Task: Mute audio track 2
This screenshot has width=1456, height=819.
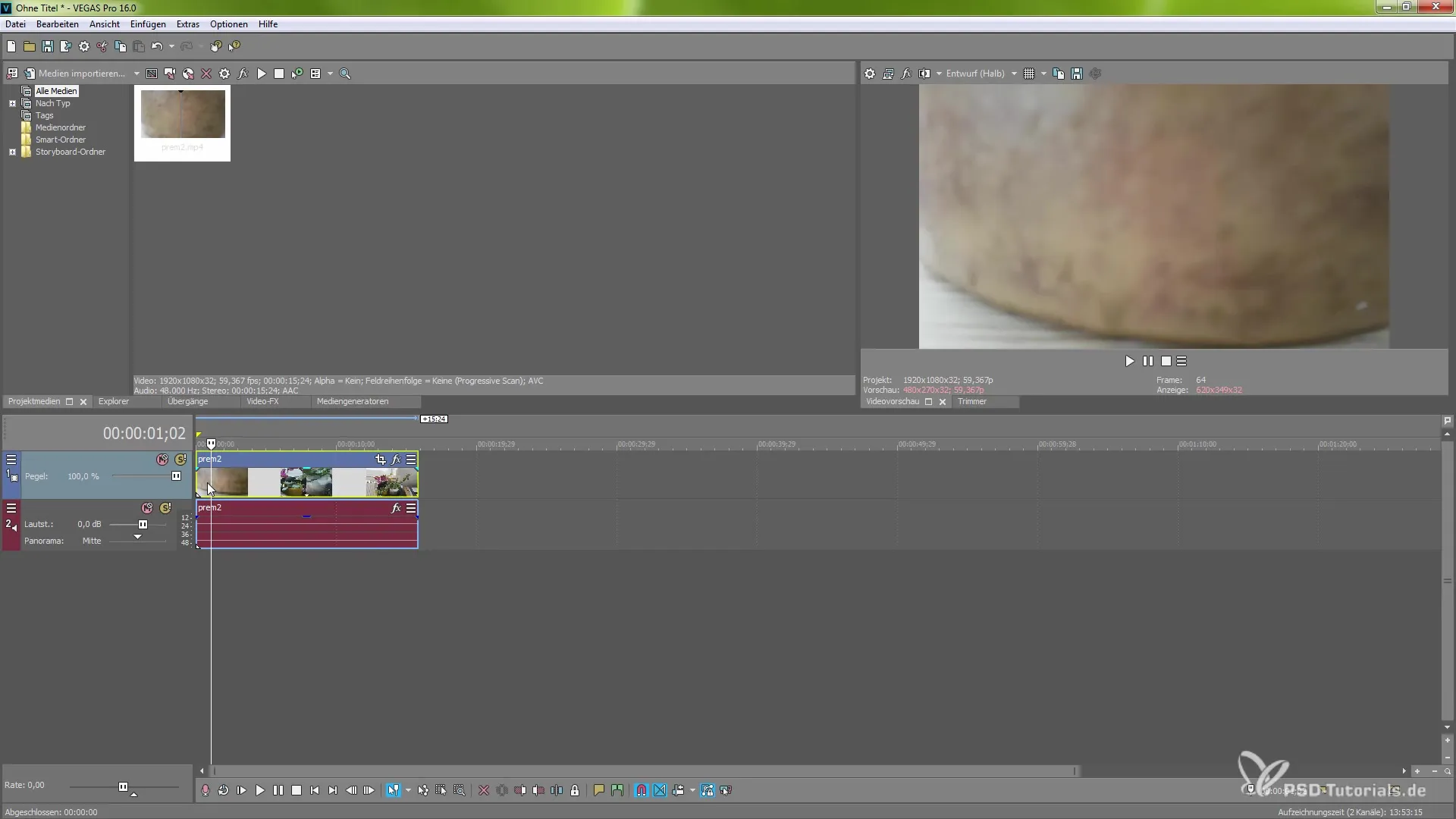Action: (147, 508)
